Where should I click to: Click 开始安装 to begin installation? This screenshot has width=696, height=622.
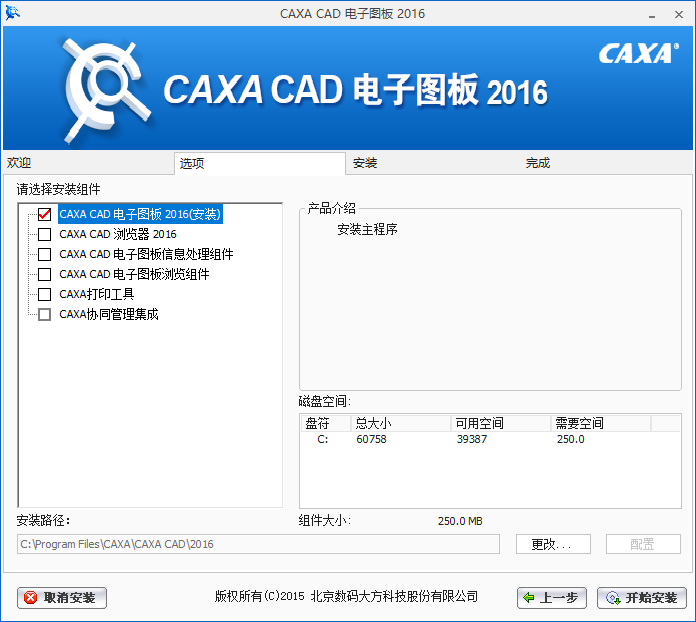pyautogui.click(x=642, y=598)
